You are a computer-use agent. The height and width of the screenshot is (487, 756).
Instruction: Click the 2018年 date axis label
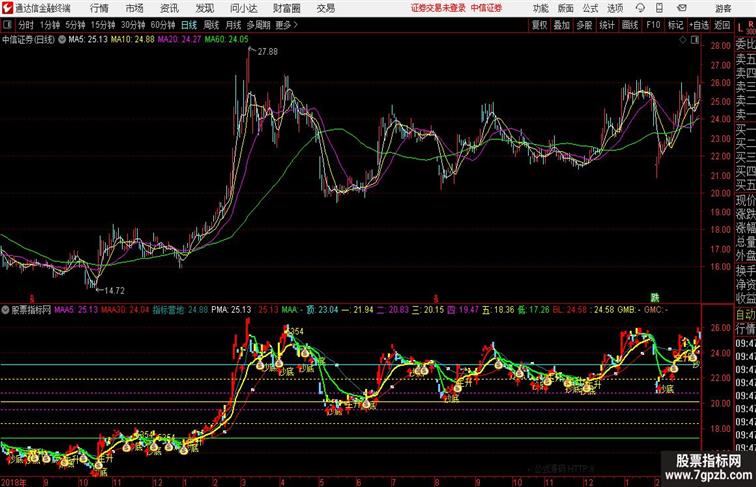click(14, 482)
